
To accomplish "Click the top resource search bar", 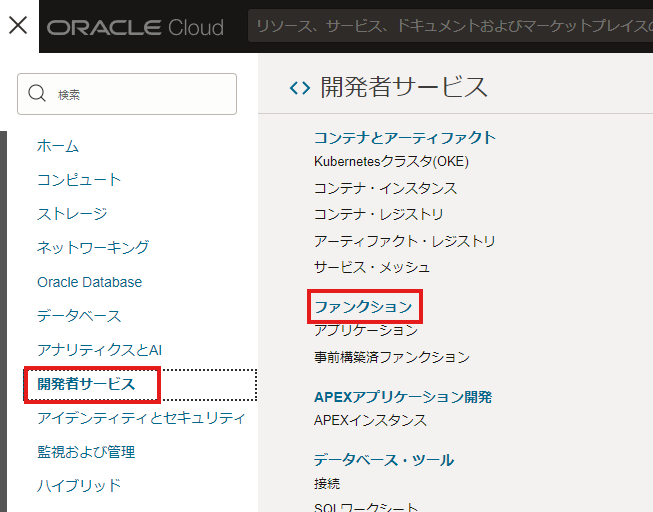I will click(450, 26).
